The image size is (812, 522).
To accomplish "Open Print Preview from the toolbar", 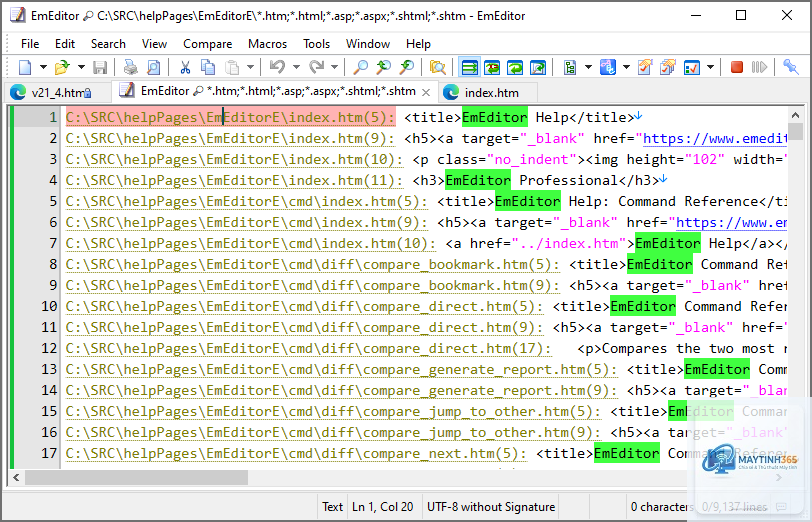I will [x=154, y=67].
